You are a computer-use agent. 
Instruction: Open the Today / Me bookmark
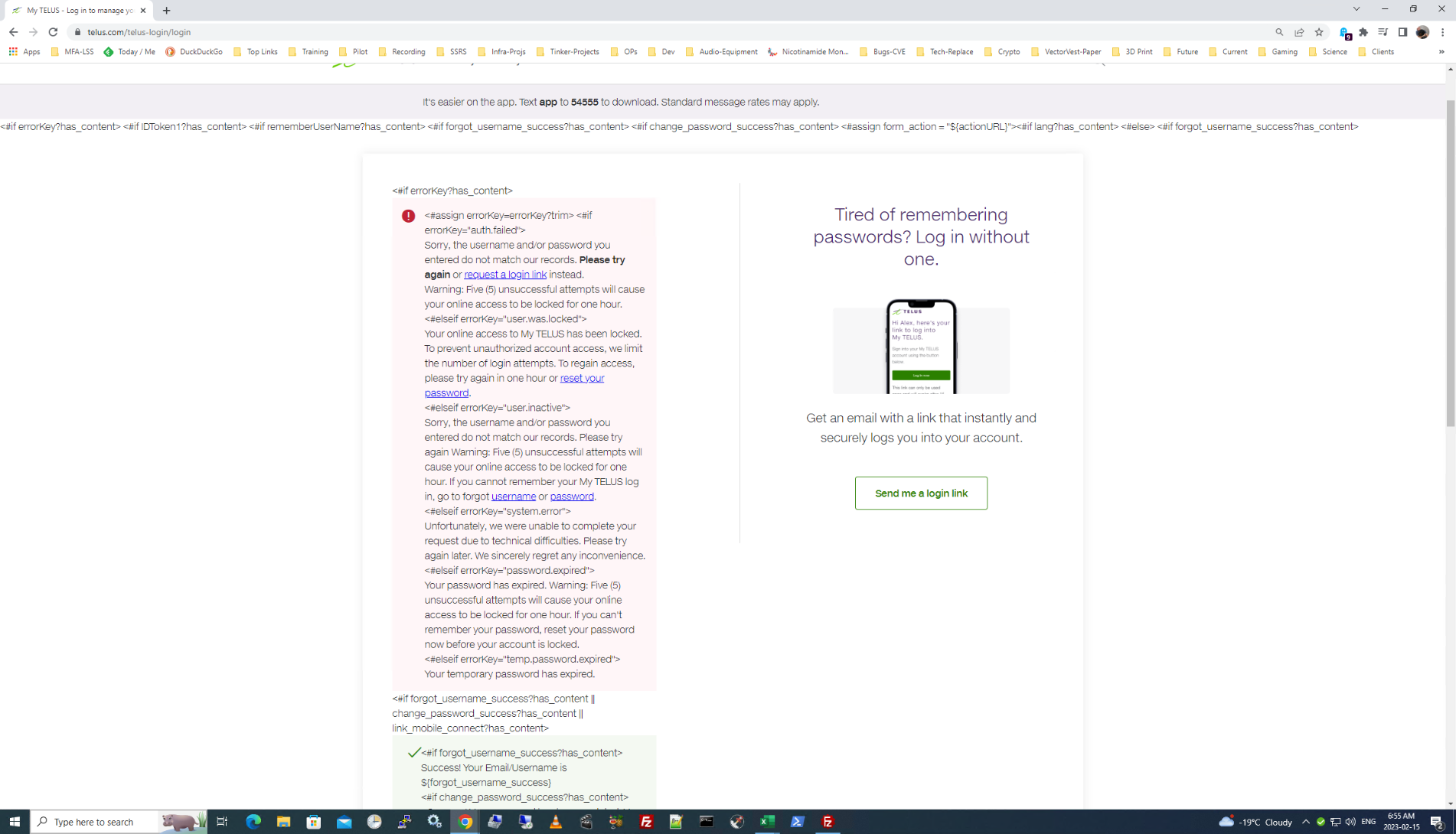point(129,52)
